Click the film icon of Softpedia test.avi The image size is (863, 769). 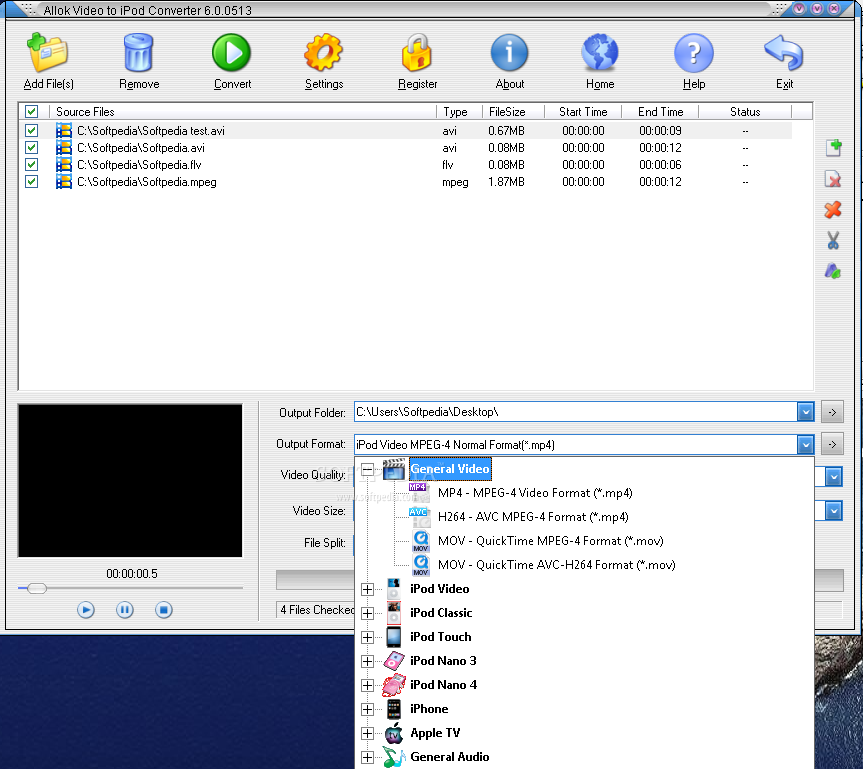coord(64,130)
